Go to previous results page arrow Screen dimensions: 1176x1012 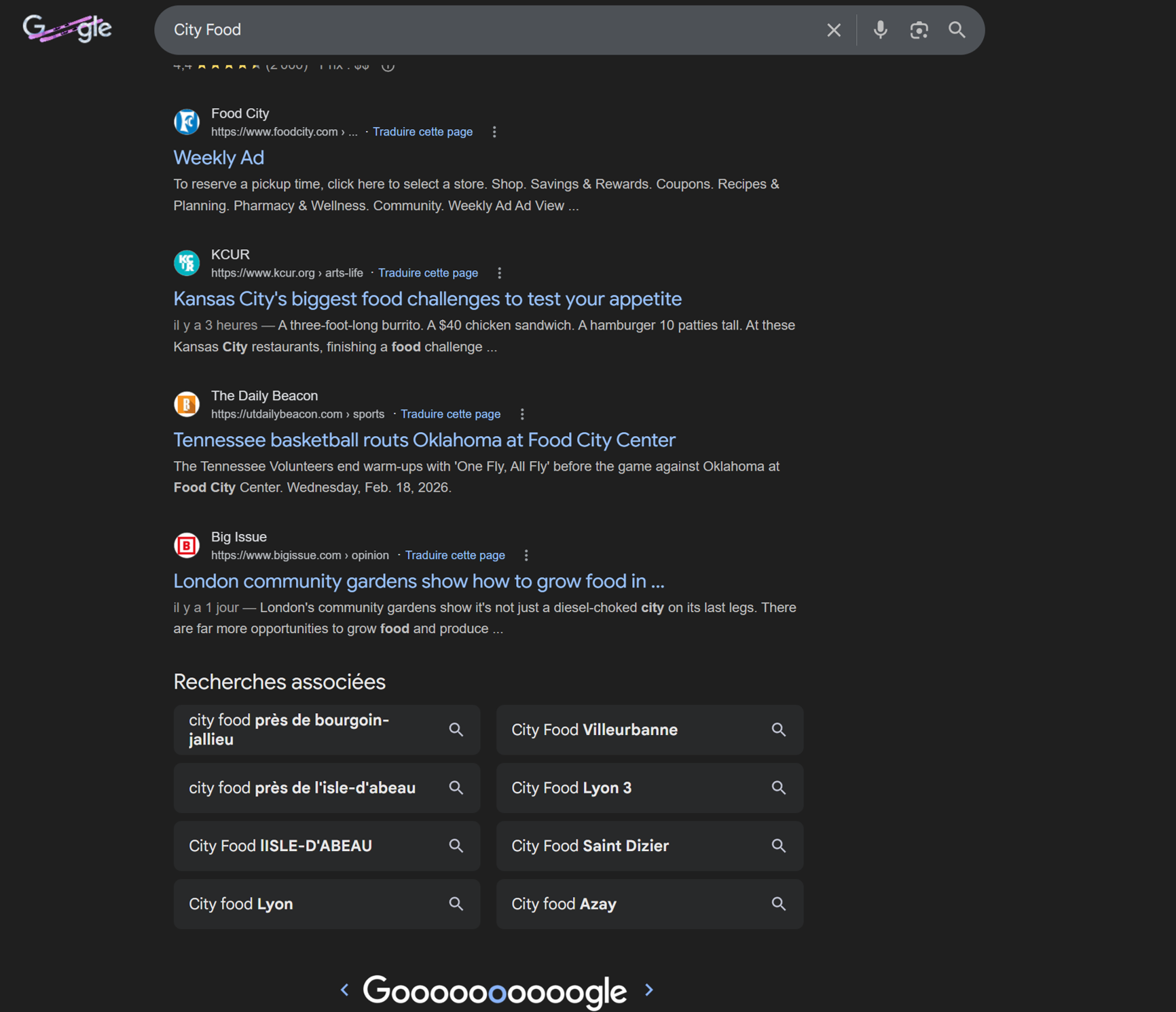345,990
